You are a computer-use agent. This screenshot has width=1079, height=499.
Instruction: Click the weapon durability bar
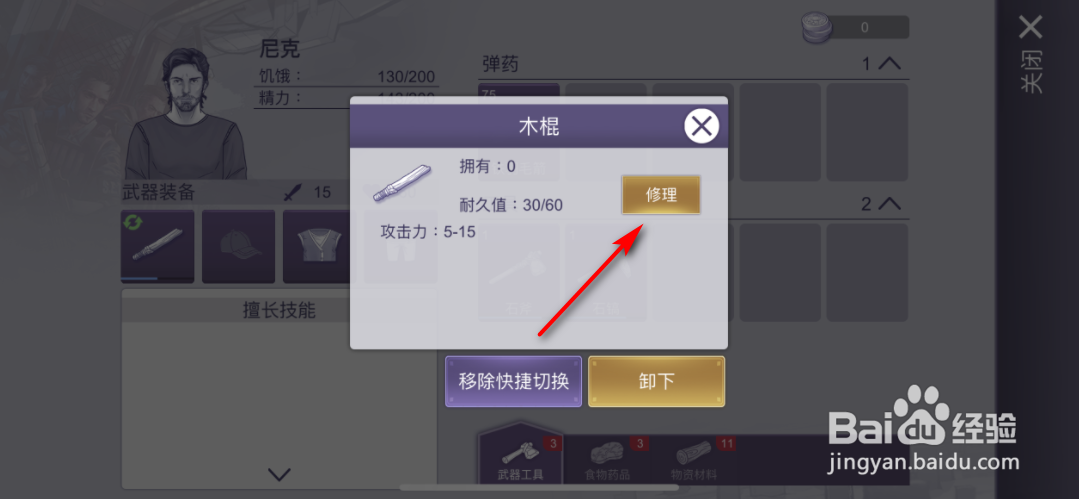click(158, 279)
